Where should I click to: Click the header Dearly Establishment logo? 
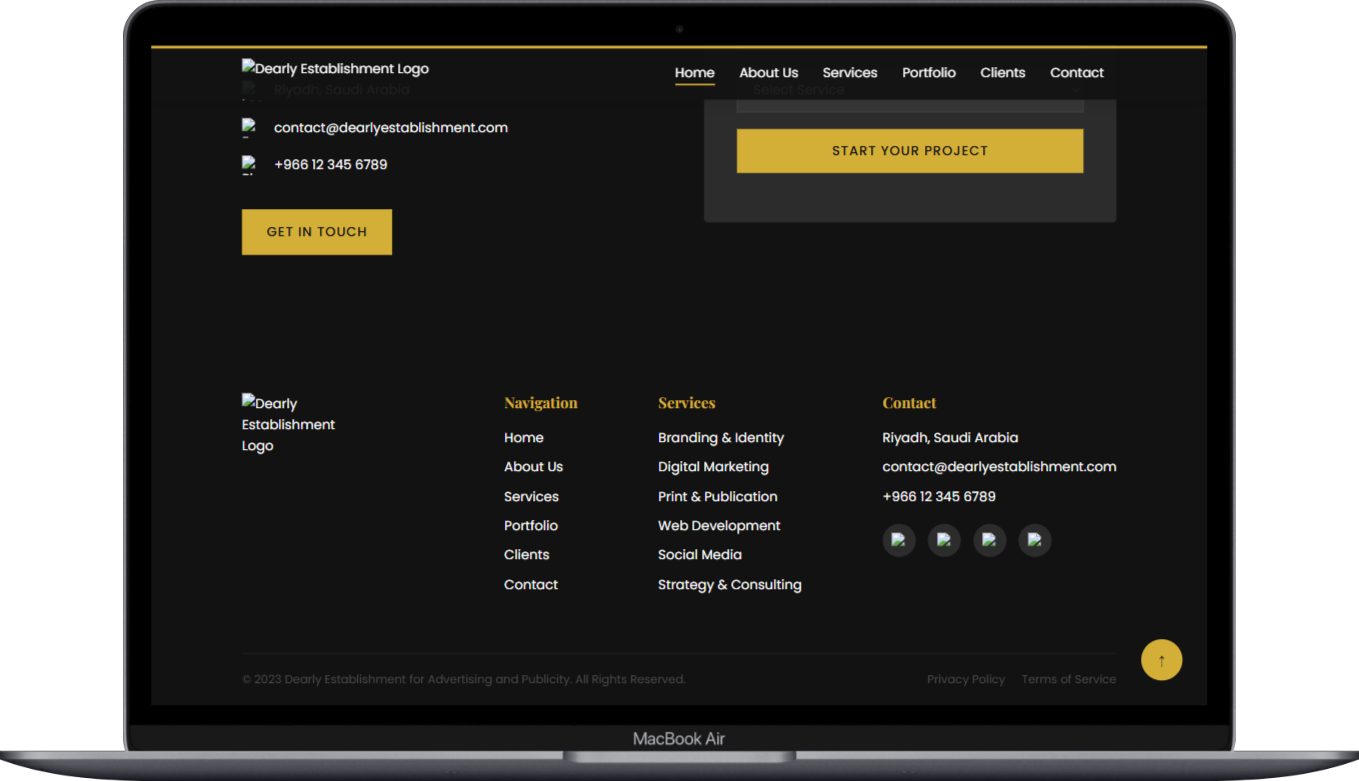[x=335, y=69]
